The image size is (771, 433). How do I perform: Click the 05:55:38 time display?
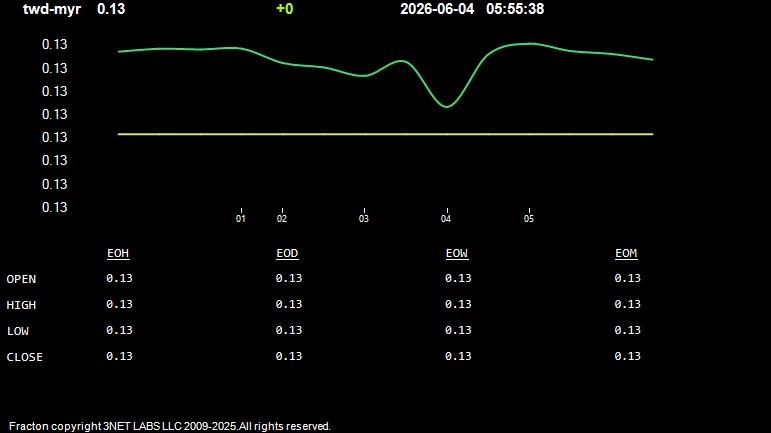point(515,9)
